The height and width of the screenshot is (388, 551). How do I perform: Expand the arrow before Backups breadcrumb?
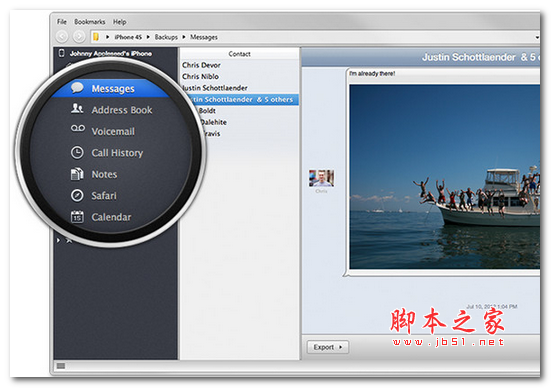(x=148, y=37)
